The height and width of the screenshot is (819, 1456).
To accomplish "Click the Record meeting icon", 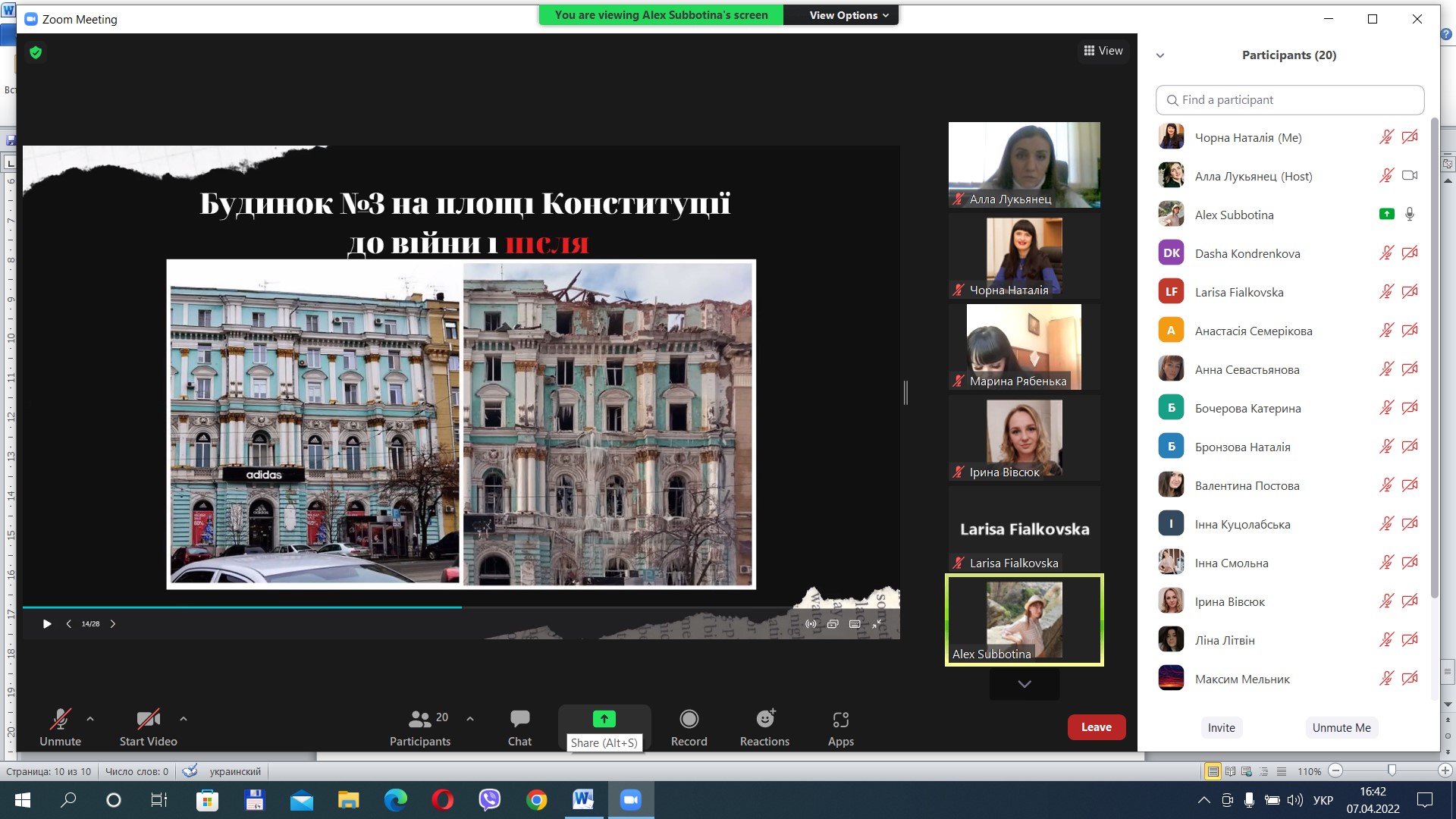I will [x=689, y=719].
